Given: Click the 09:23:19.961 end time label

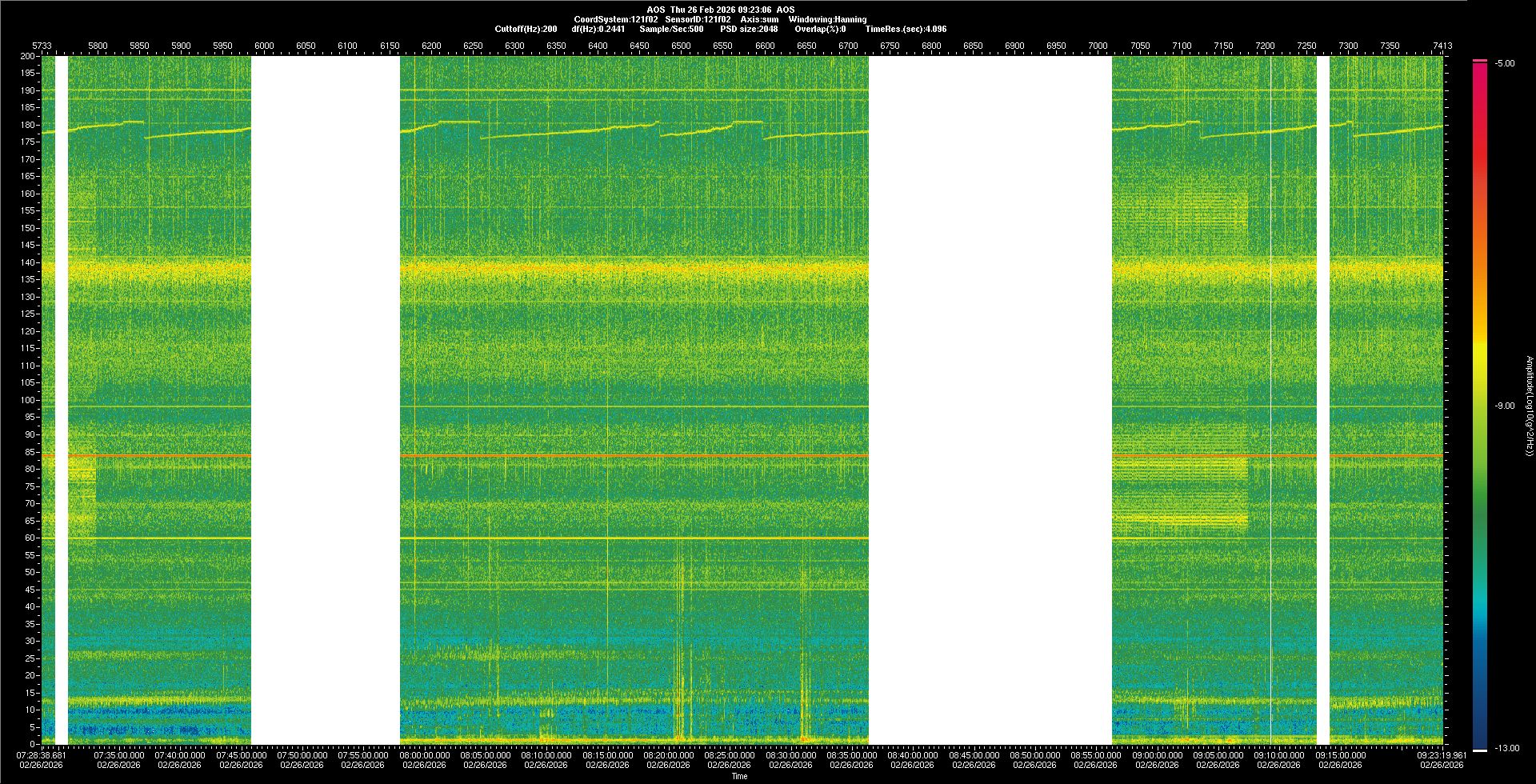Looking at the screenshot, I should coord(1442,754).
